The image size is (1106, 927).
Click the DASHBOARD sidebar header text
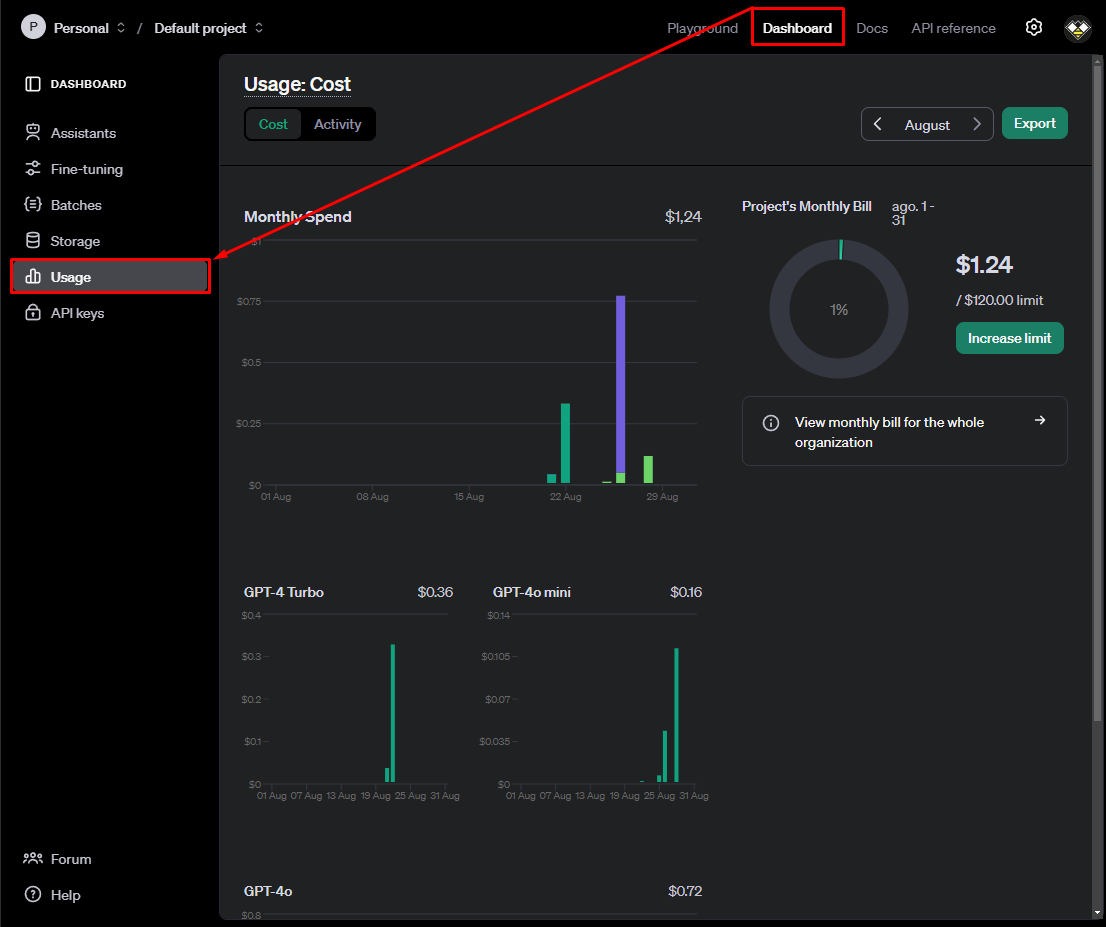(88, 84)
